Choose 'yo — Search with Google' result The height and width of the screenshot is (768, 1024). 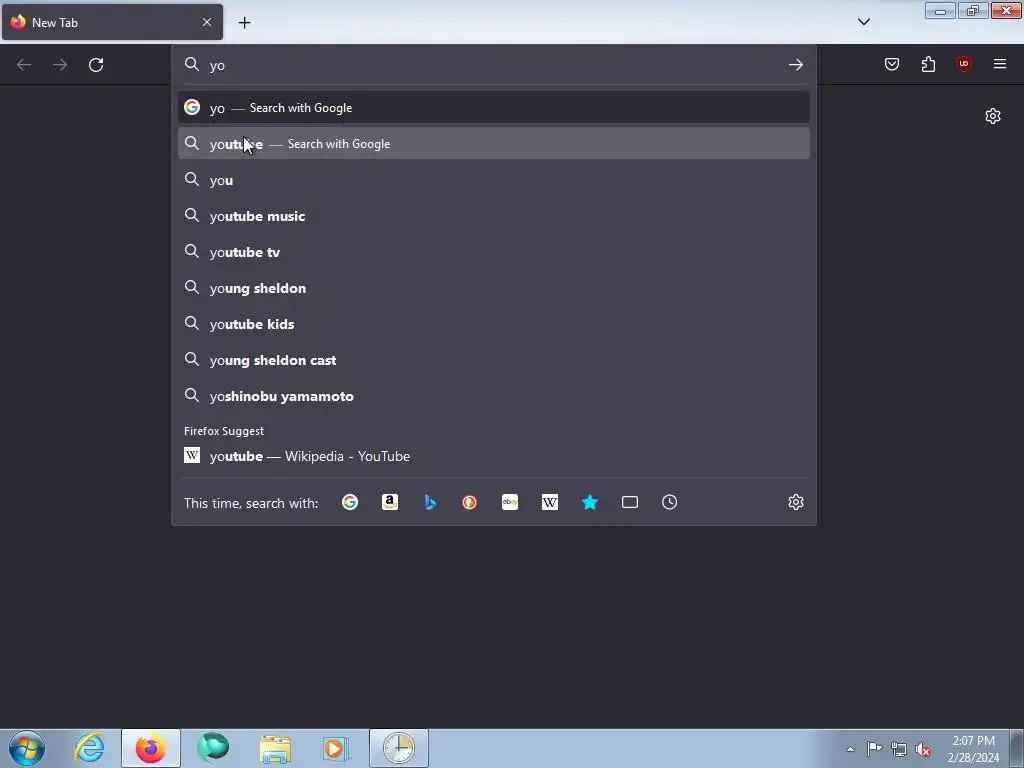494,108
